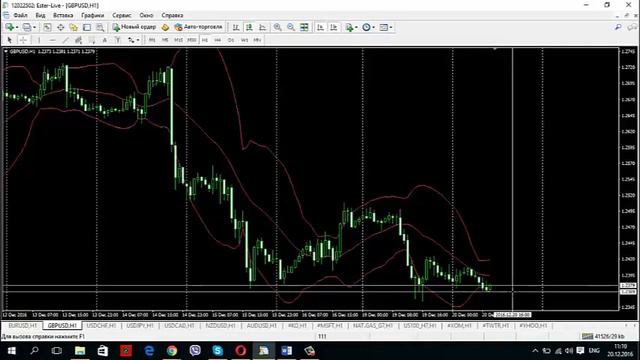Screen dimensions: 640x360
Task: Open Word from the taskbar
Action: (286, 351)
